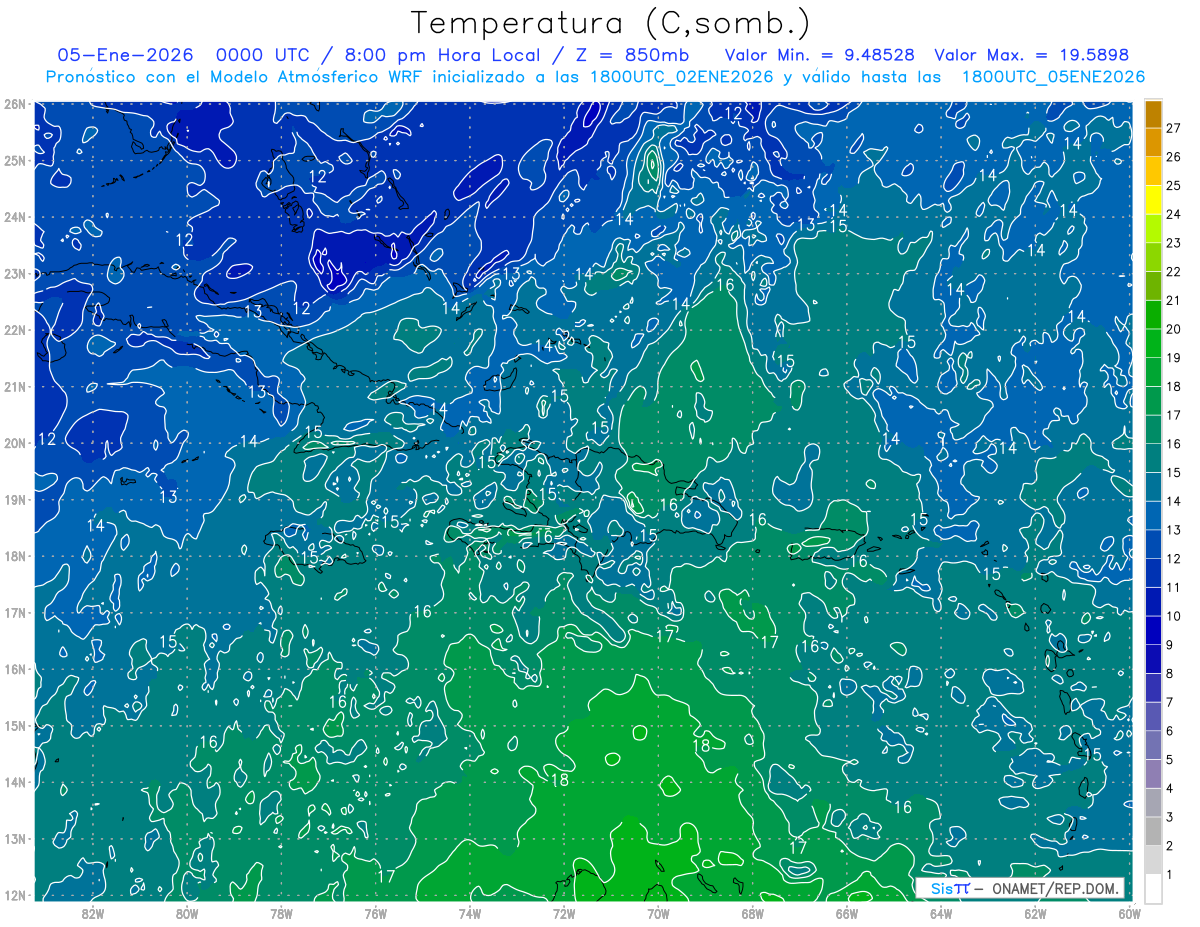Click the '70W' longitude axis label
This screenshot has width=1200, height=927.
click(x=658, y=913)
